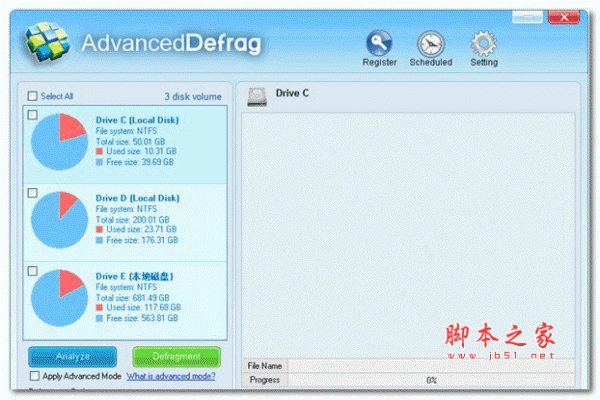Tick the Select All checkbox
The image size is (600, 400).
pos(32,96)
